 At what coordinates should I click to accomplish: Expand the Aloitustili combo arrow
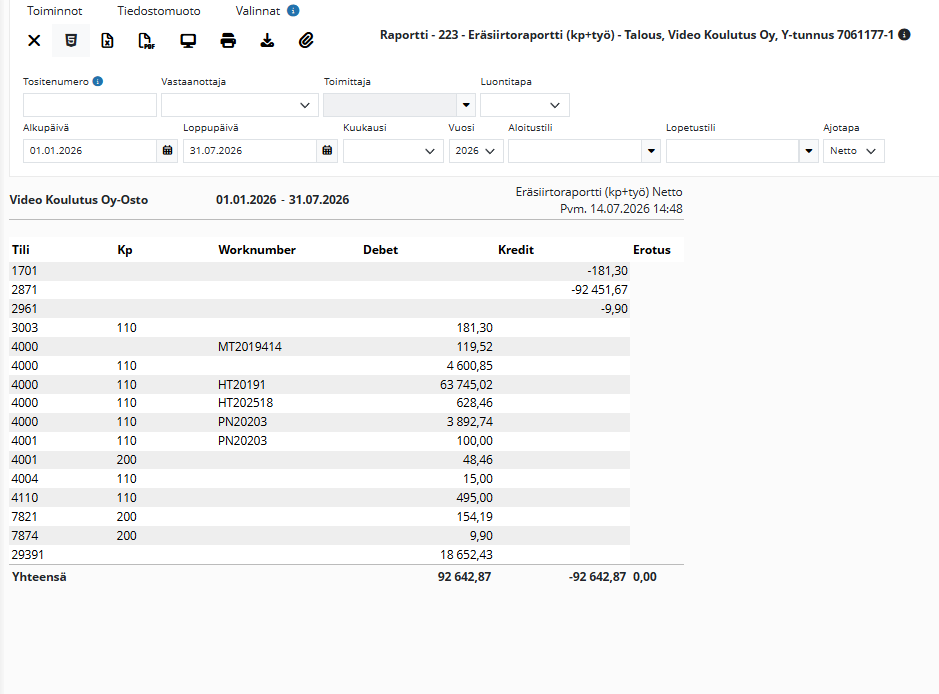click(651, 151)
